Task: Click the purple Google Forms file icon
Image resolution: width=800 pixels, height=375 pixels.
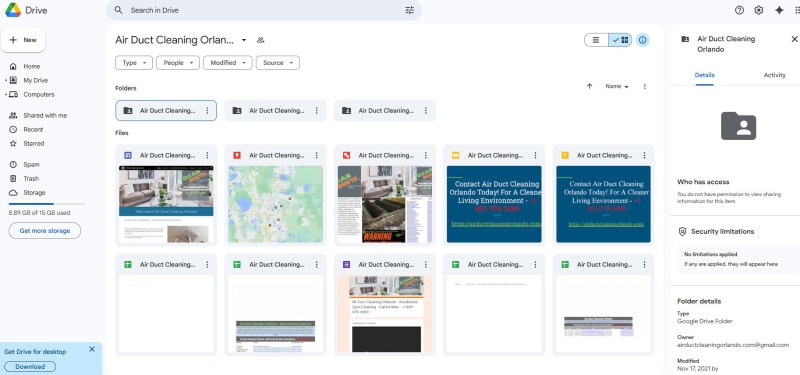Action: tap(346, 264)
